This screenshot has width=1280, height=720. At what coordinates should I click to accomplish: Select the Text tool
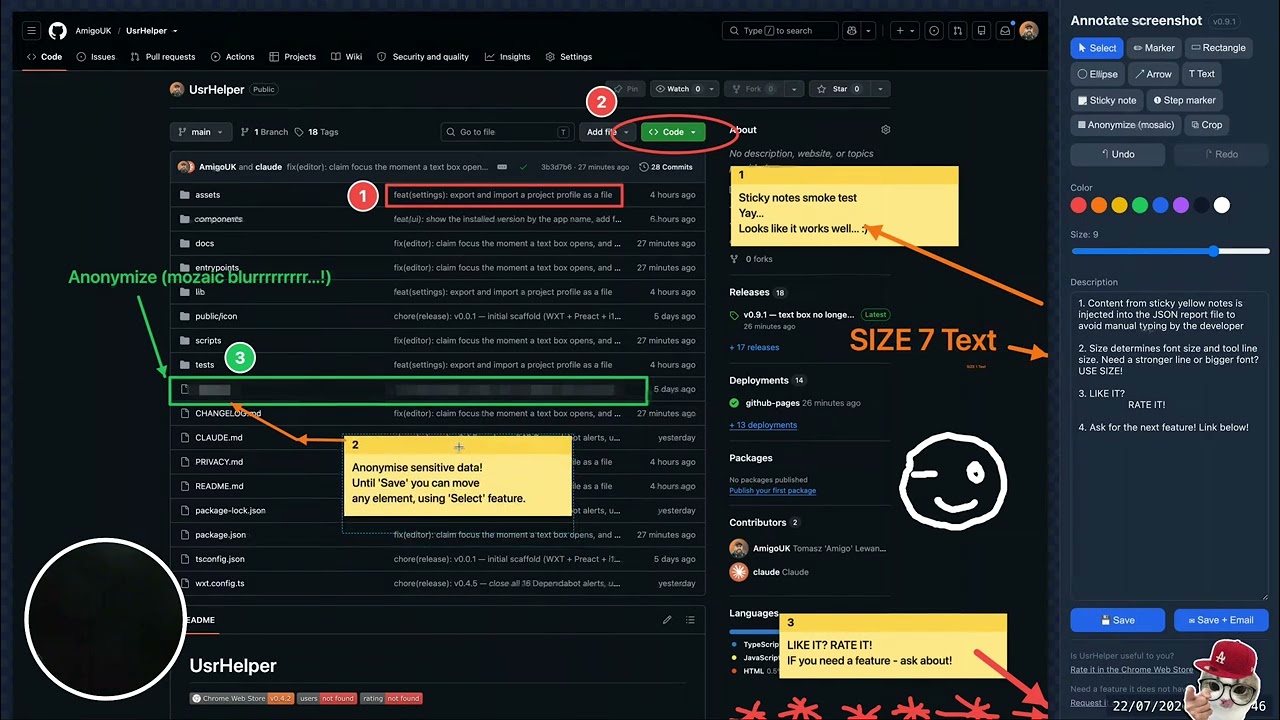click(1201, 74)
